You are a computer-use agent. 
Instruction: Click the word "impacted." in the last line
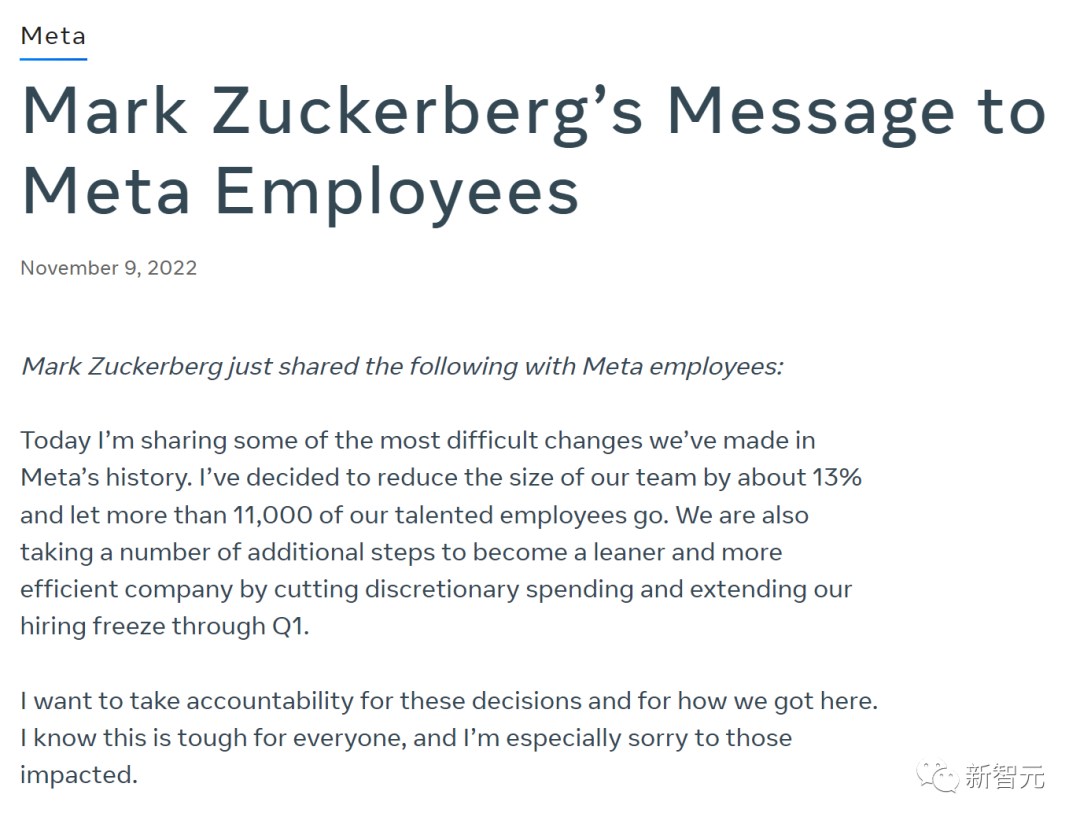[78, 775]
